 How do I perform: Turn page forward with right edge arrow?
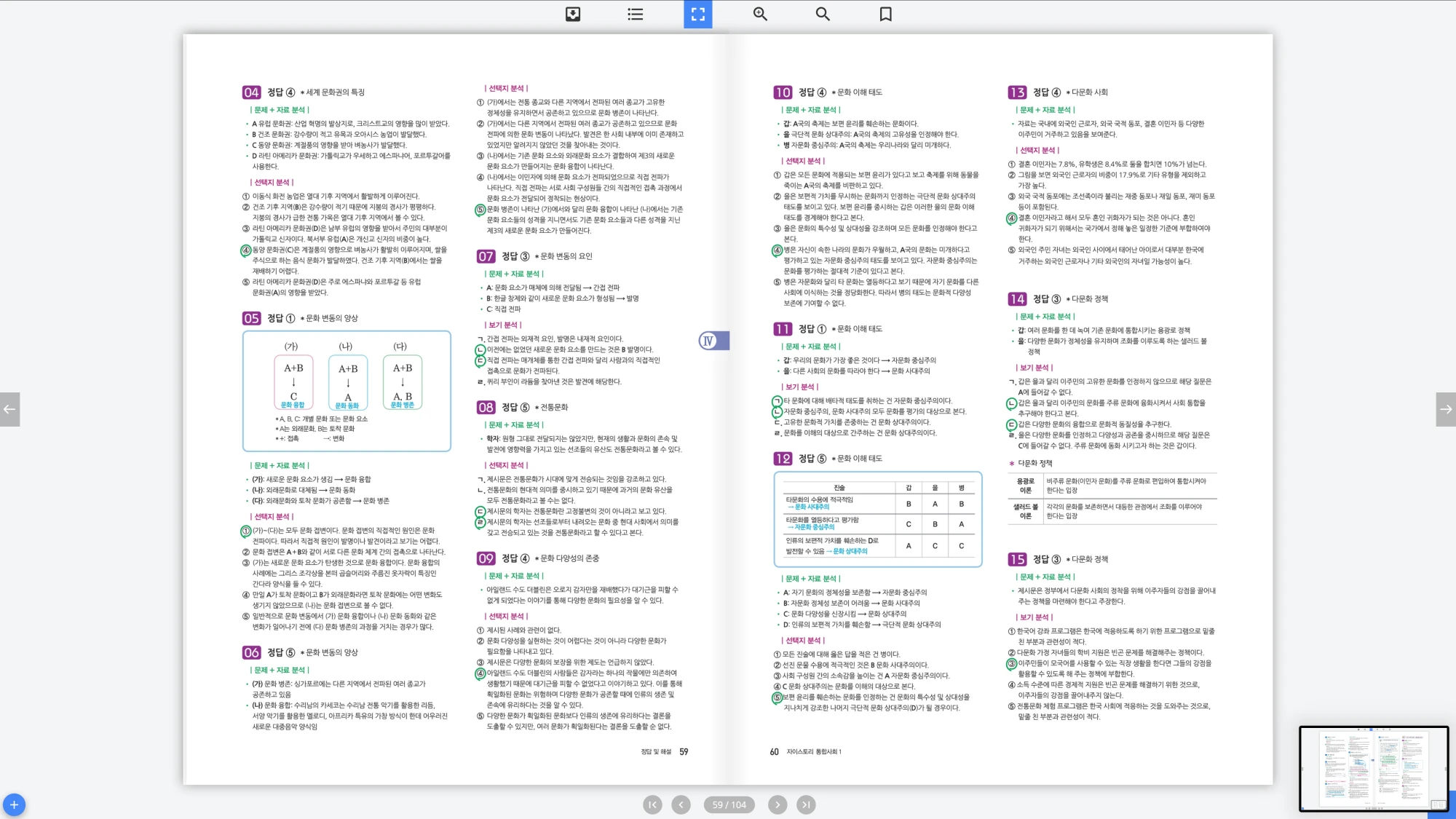coord(1446,409)
